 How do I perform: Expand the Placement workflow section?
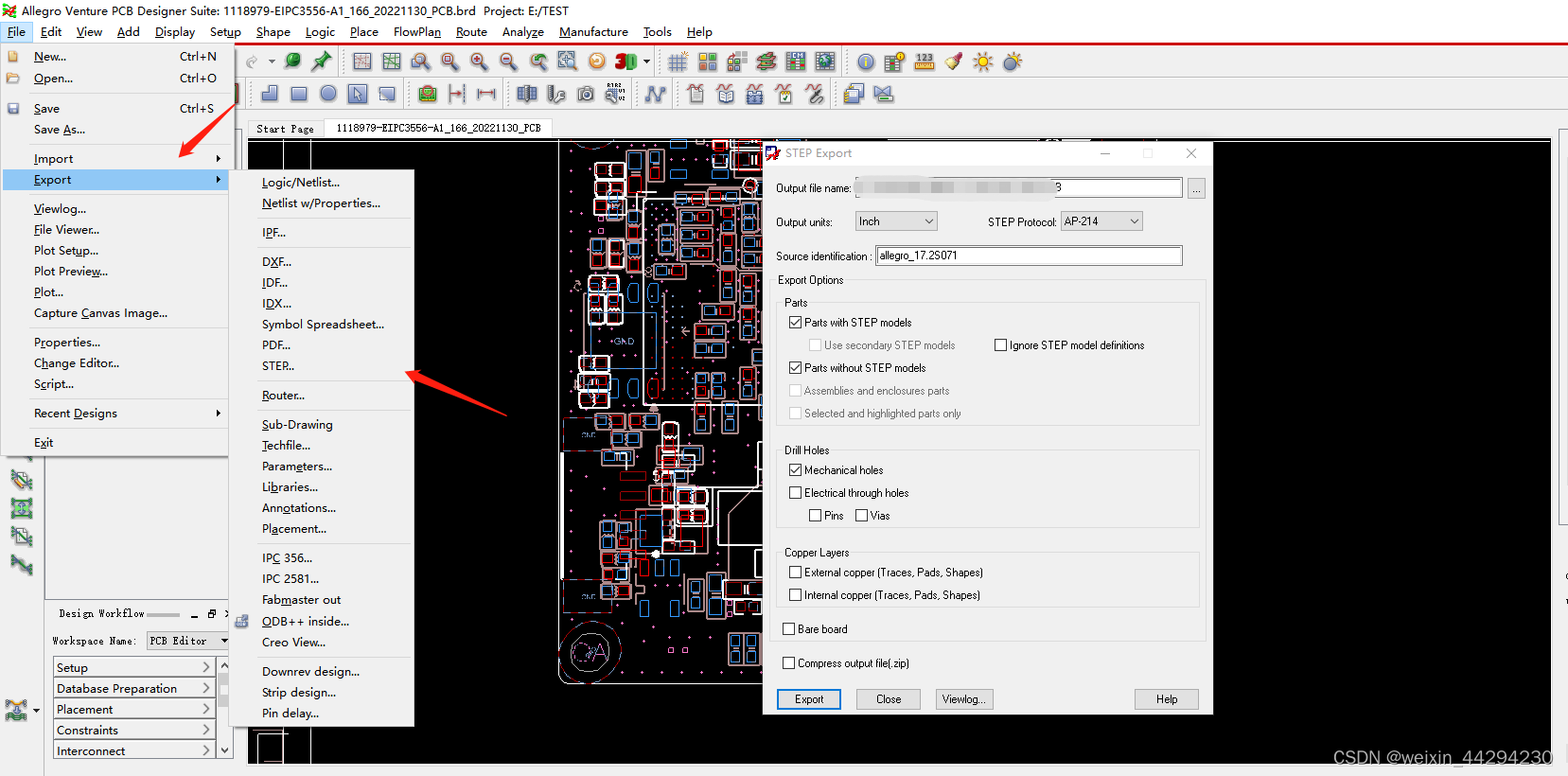[x=133, y=709]
